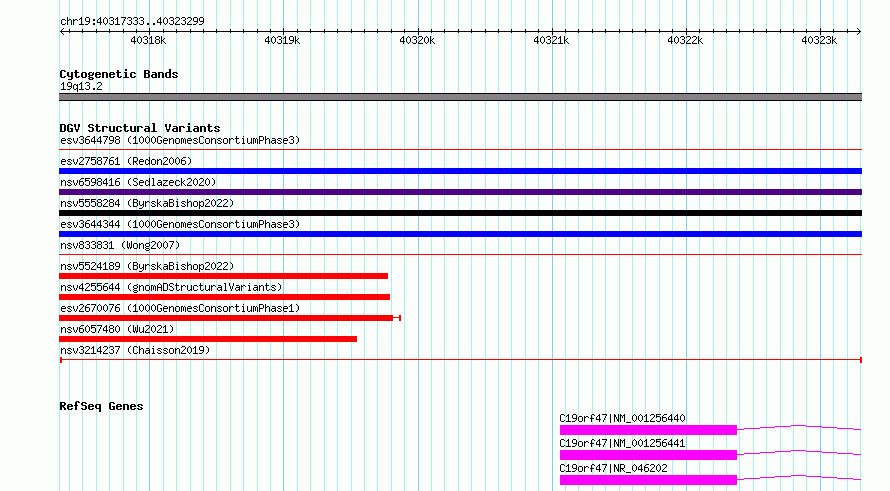
Task: Click the chr19:40317333..40323299 coordinate label
Action: (x=132, y=21)
